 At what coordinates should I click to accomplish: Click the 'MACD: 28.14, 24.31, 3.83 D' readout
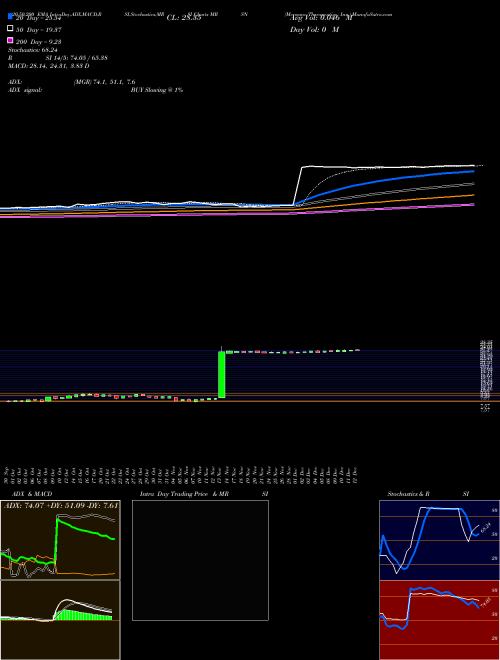(48, 66)
